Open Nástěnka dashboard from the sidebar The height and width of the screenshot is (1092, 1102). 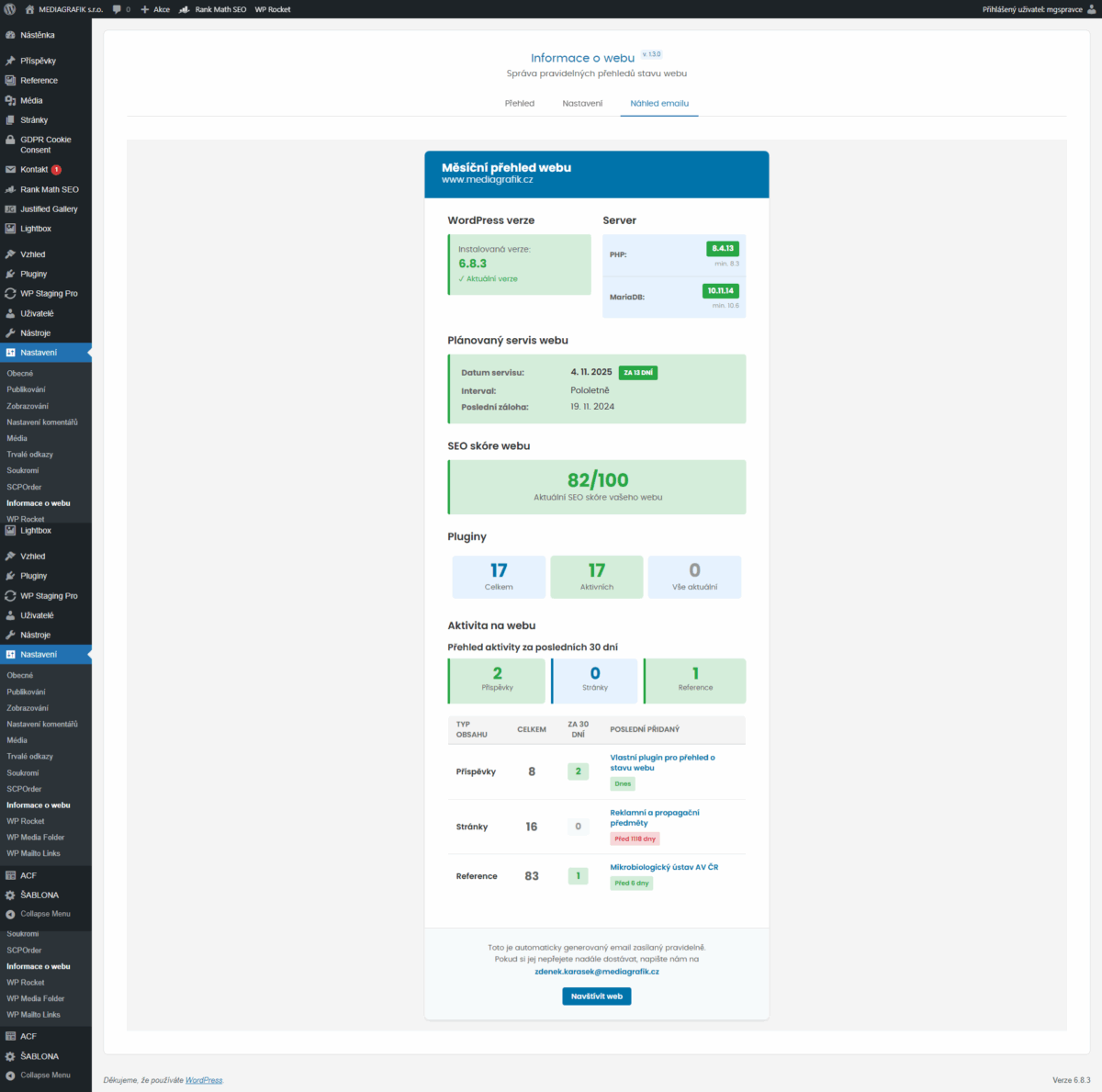37,35
